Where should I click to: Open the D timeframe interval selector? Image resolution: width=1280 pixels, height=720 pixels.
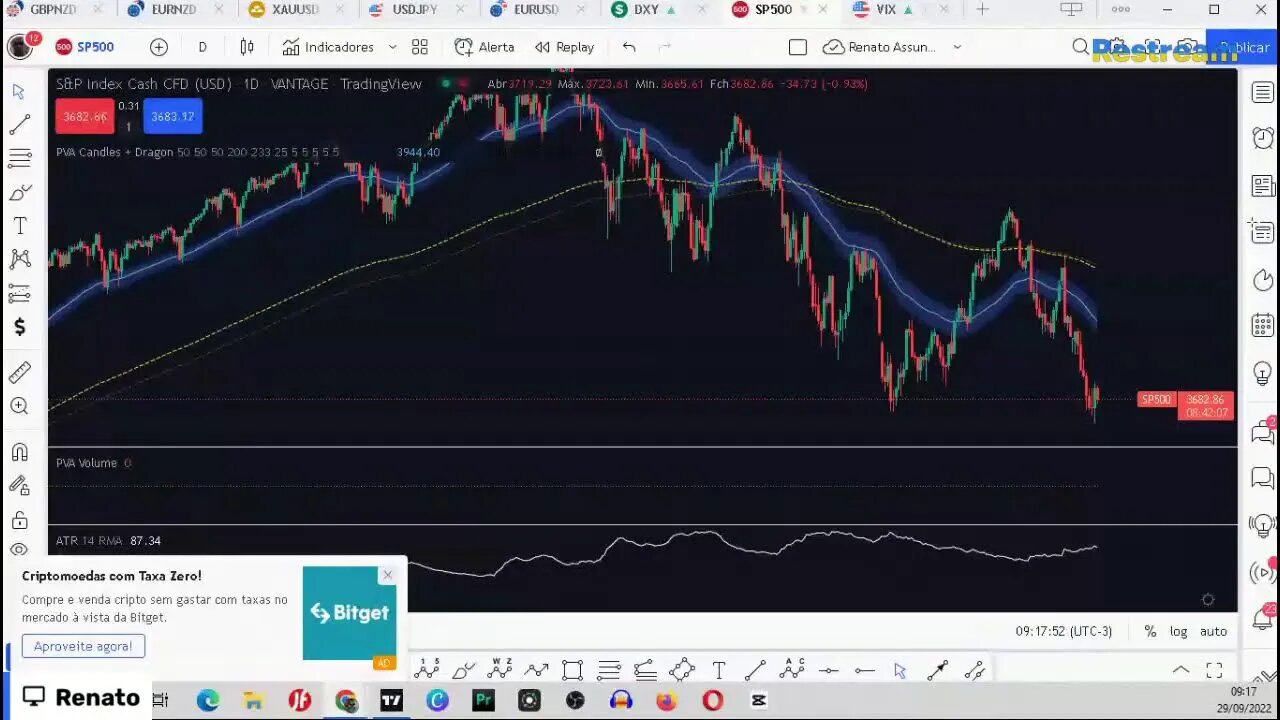tap(202, 47)
